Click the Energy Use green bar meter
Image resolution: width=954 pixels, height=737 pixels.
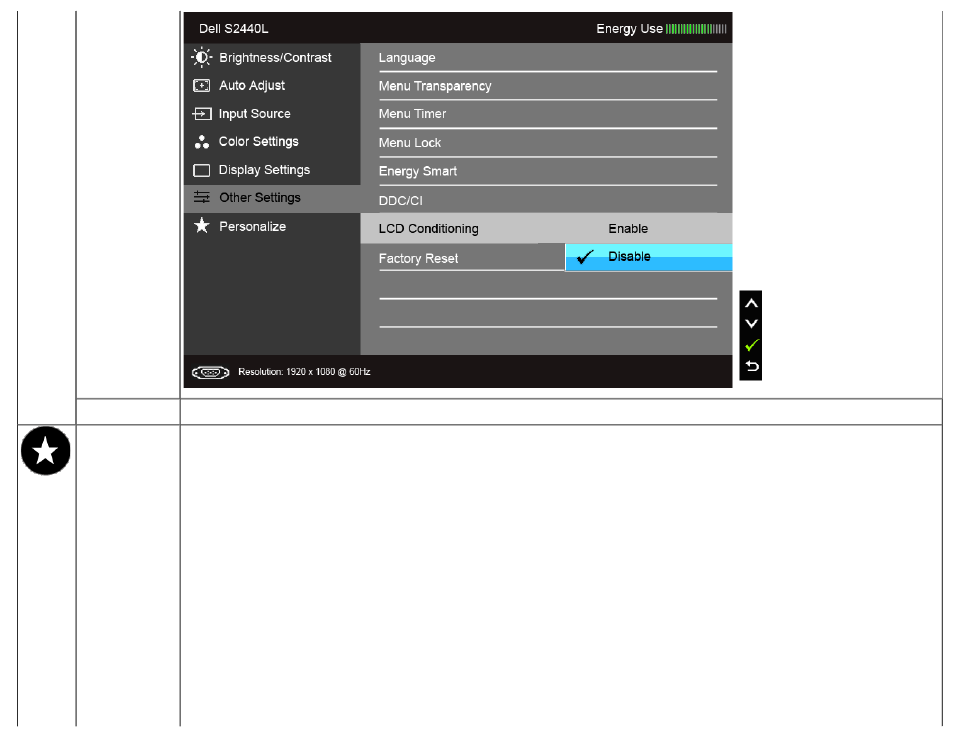pyautogui.click(x=696, y=29)
